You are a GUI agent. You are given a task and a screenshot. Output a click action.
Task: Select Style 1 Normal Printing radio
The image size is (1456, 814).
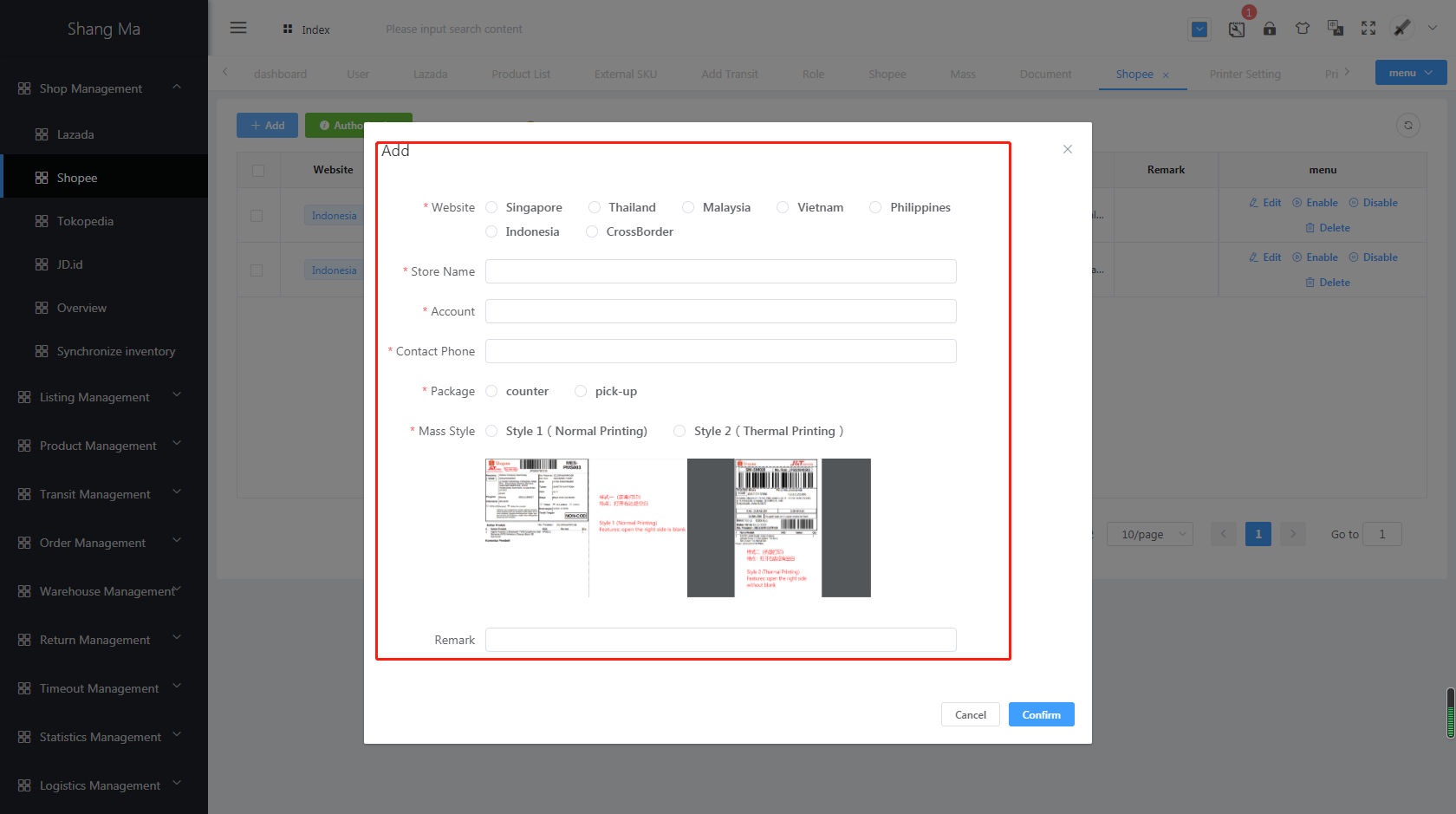(x=491, y=431)
